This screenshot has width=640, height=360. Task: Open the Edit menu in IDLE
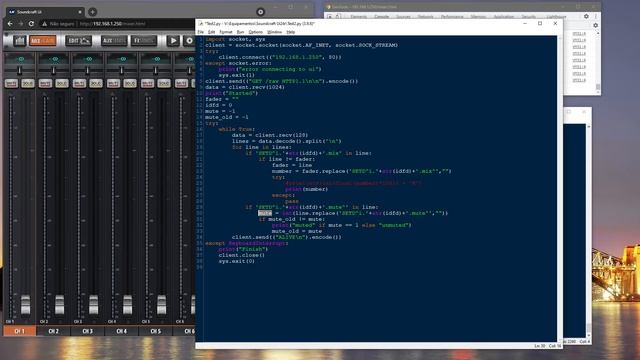pyautogui.click(x=211, y=32)
